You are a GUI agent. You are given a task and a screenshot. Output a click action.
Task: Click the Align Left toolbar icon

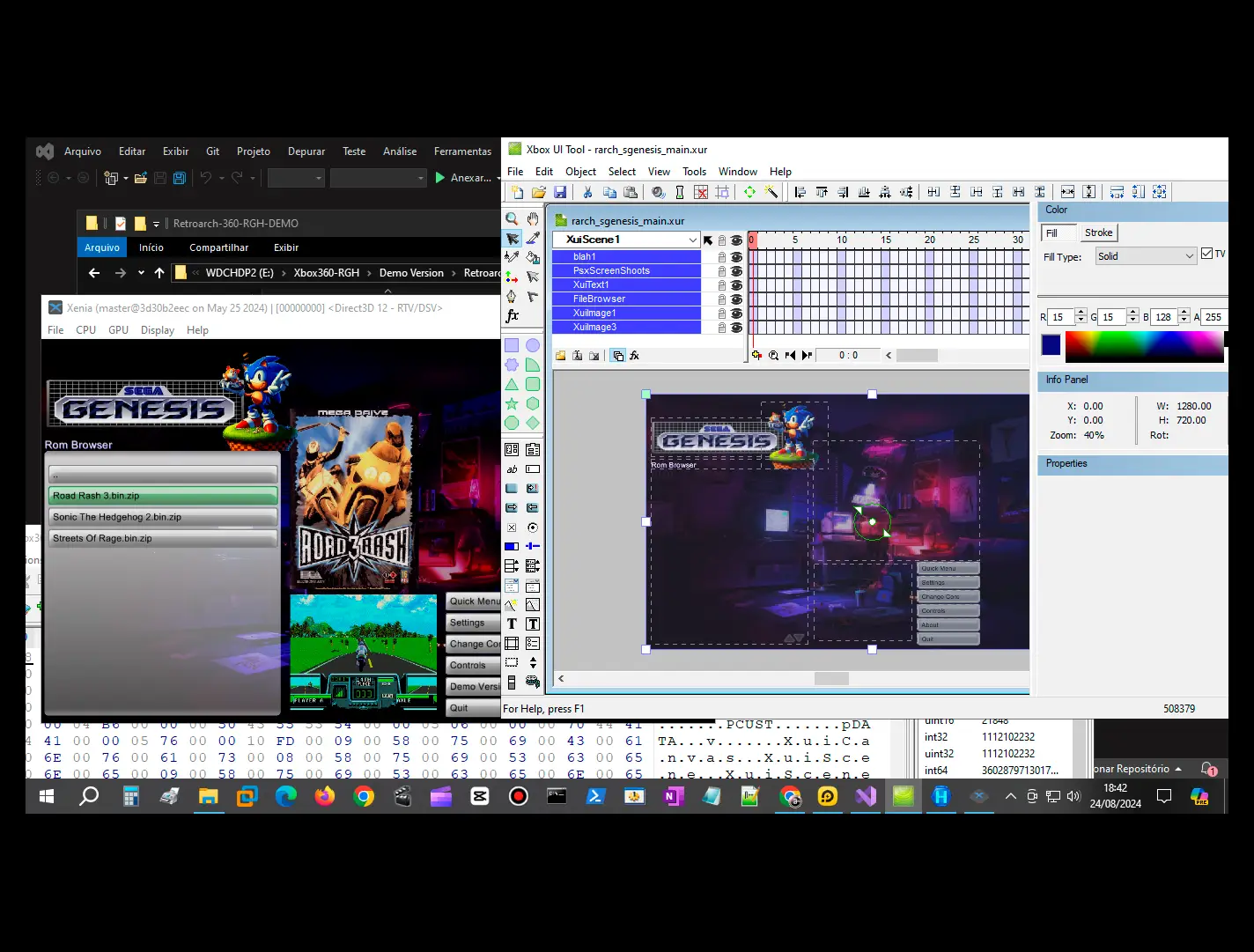pyautogui.click(x=800, y=192)
